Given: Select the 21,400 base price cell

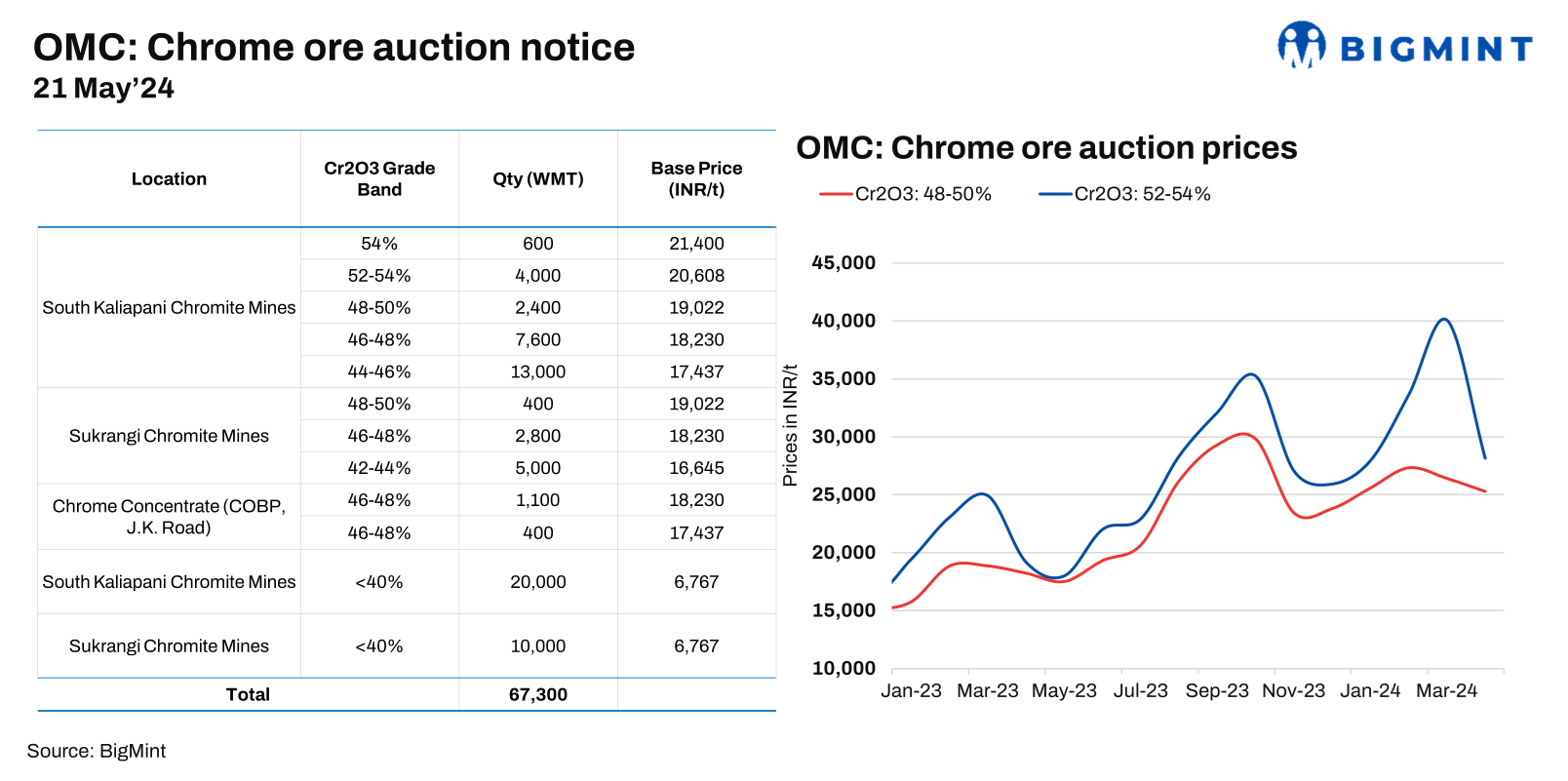Looking at the screenshot, I should (696, 244).
